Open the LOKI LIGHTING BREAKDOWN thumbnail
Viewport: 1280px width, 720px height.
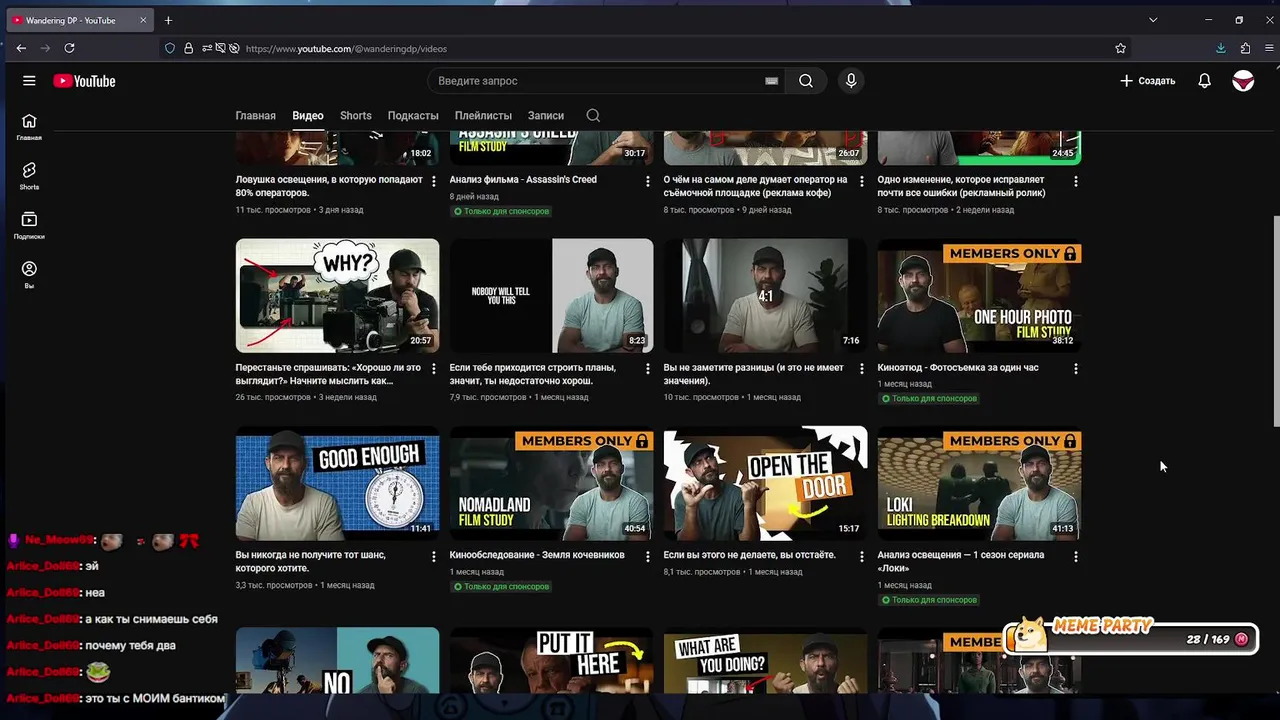click(x=979, y=484)
